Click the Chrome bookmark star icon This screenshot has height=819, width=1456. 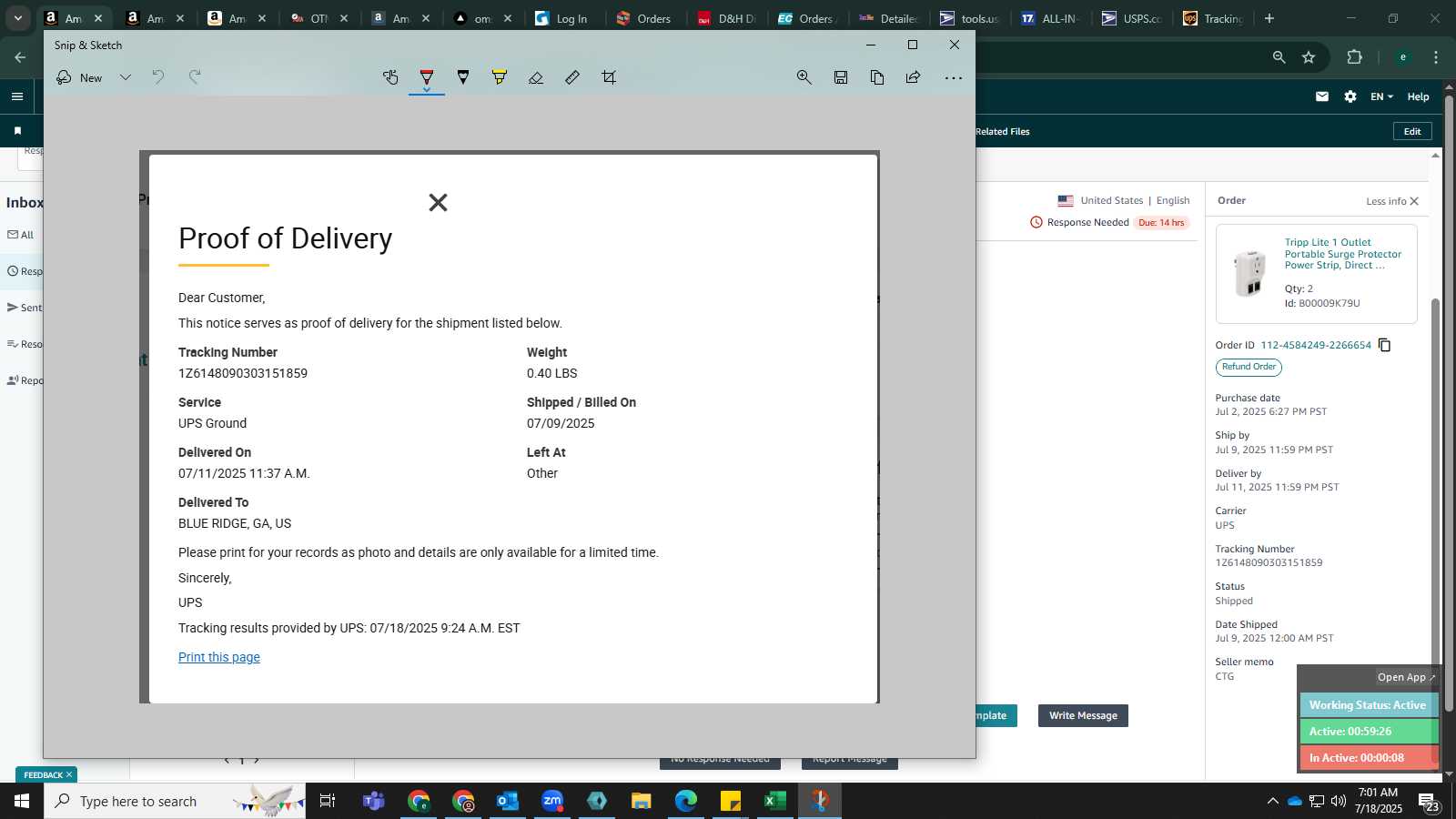point(1309,57)
